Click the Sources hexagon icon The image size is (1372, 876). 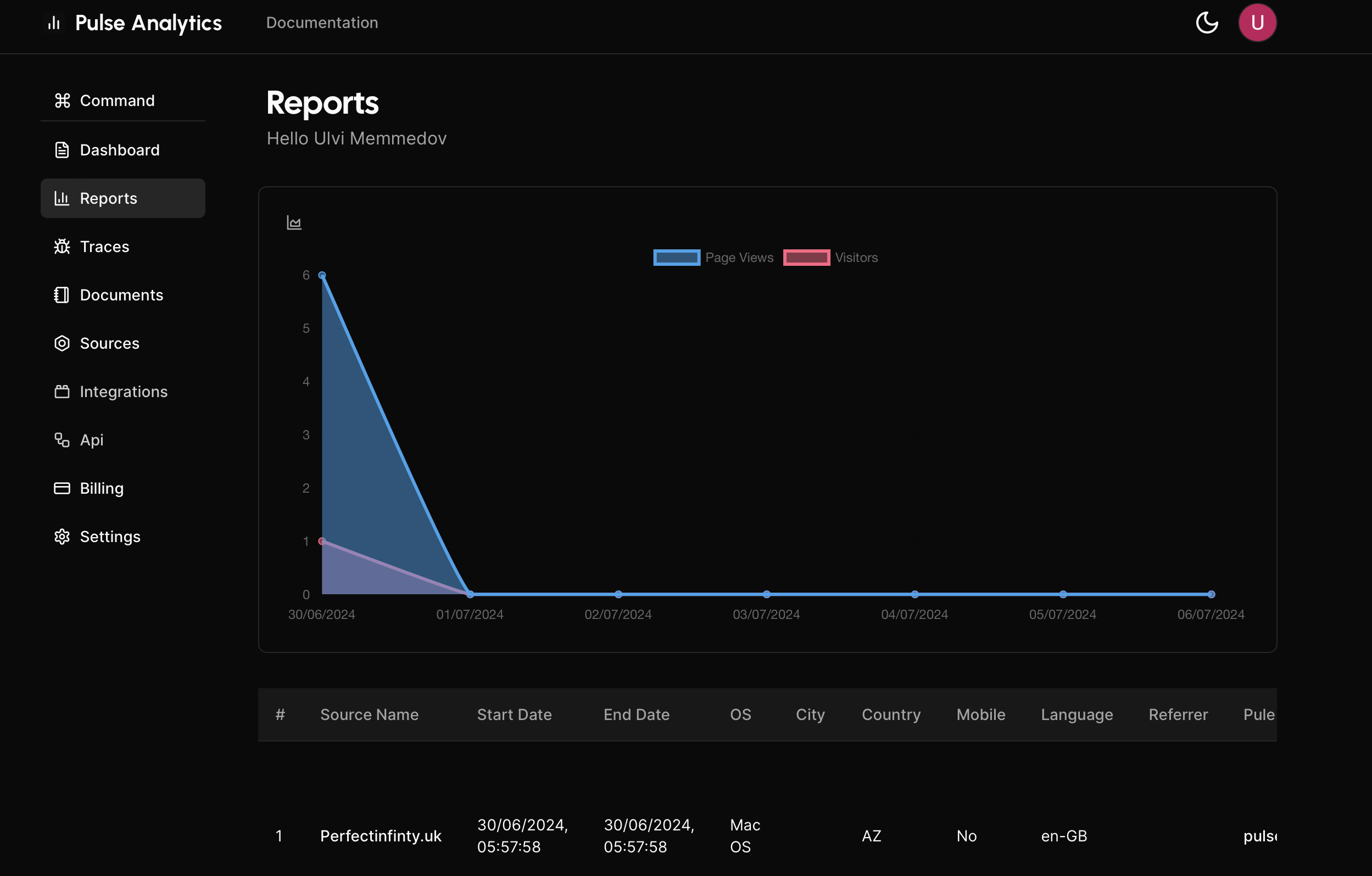(62, 343)
